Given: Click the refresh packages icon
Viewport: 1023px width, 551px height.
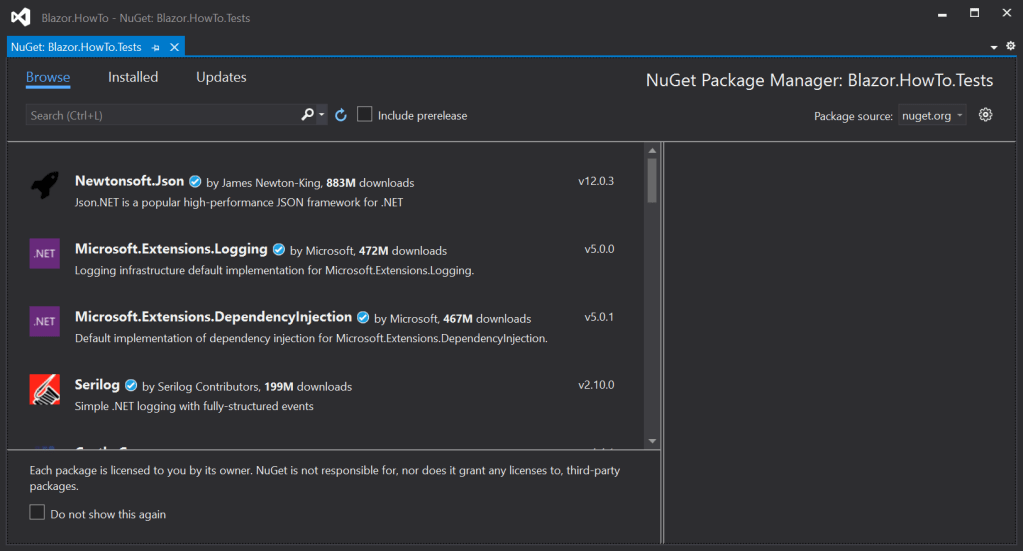Looking at the screenshot, I should [x=341, y=116].
